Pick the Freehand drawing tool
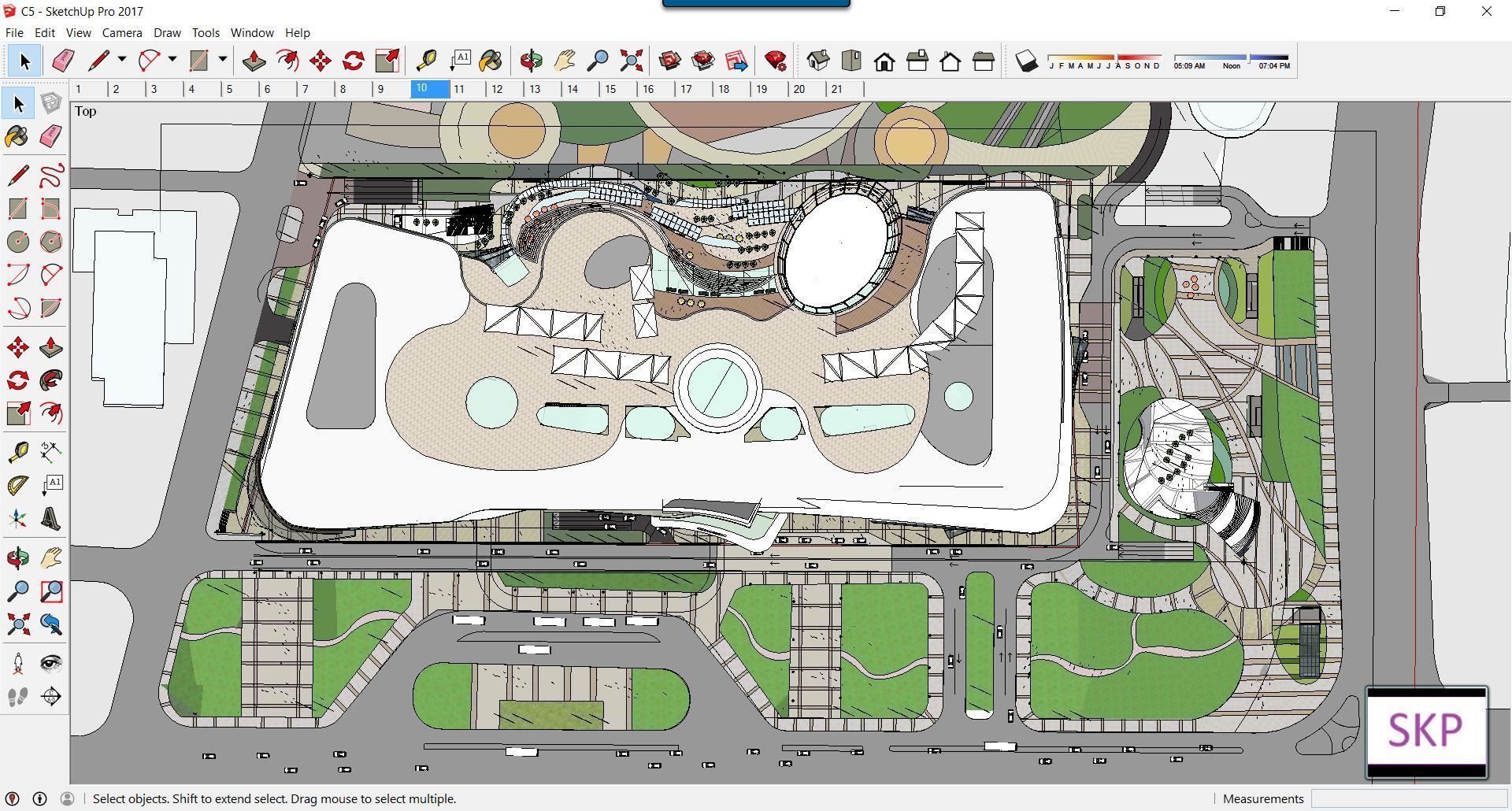Screen dimensions: 1512x811 [x=51, y=175]
